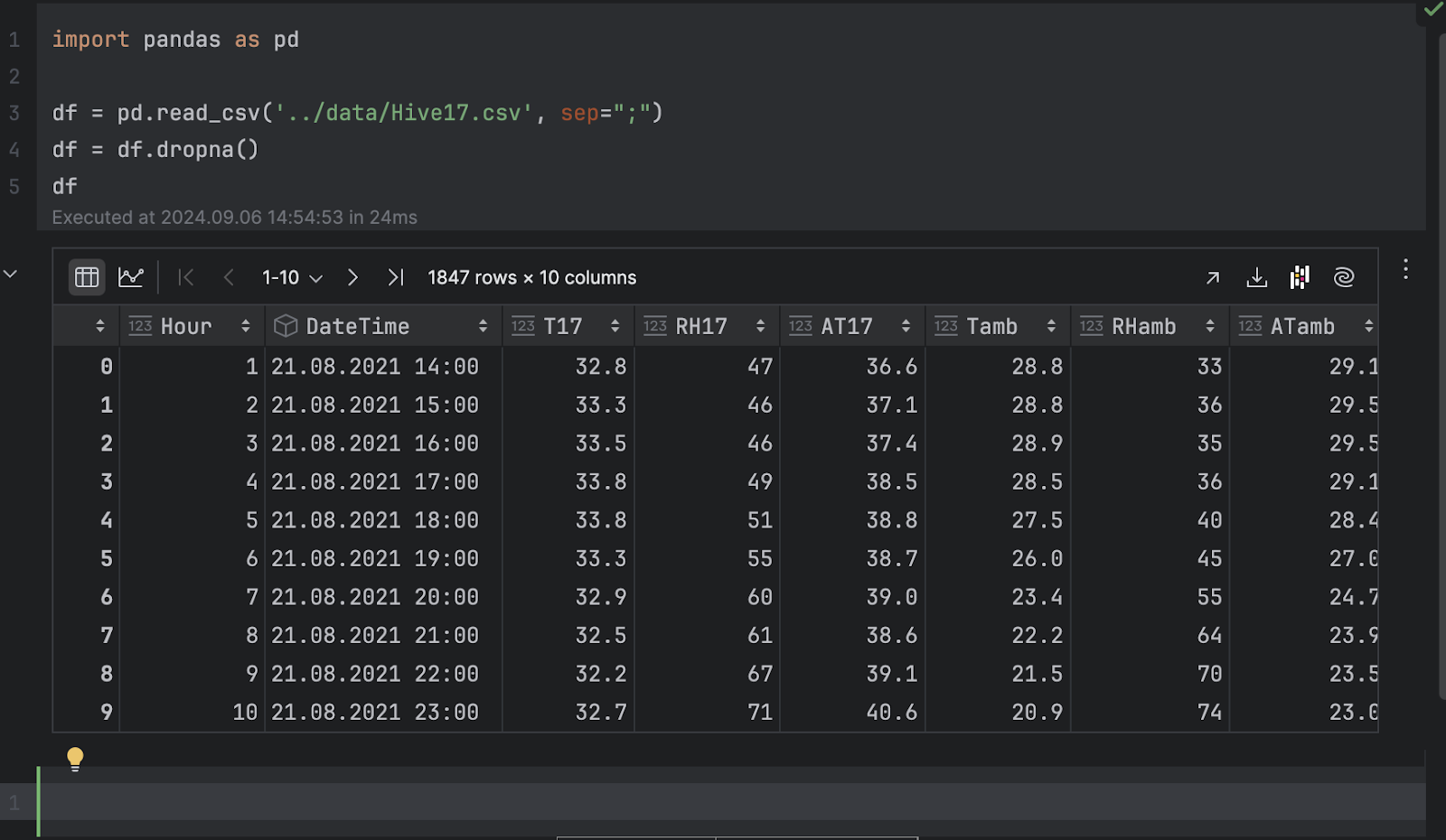Go to previous page of rows
The image size is (1446, 840).
tap(229, 277)
